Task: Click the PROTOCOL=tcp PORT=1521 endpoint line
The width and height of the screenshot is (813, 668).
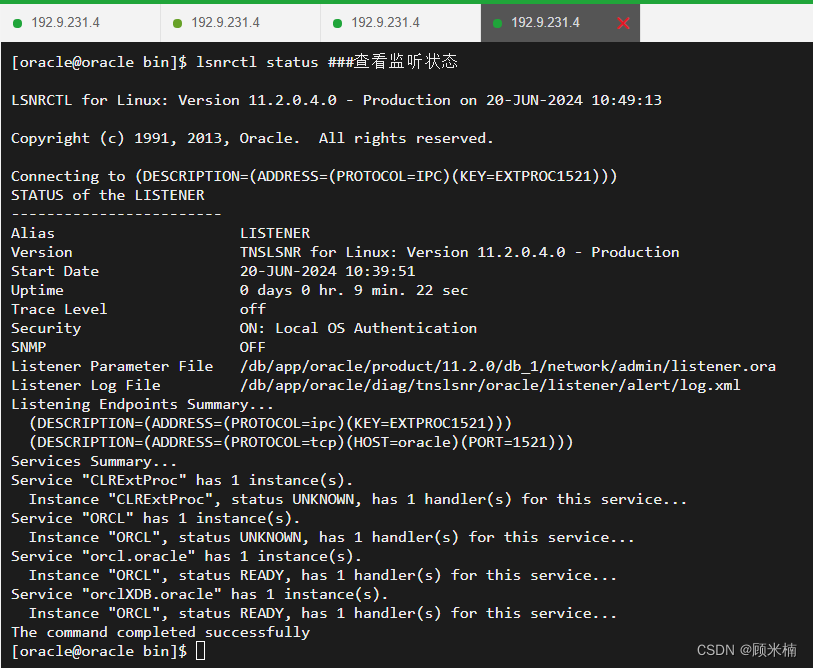Action: coord(301,442)
